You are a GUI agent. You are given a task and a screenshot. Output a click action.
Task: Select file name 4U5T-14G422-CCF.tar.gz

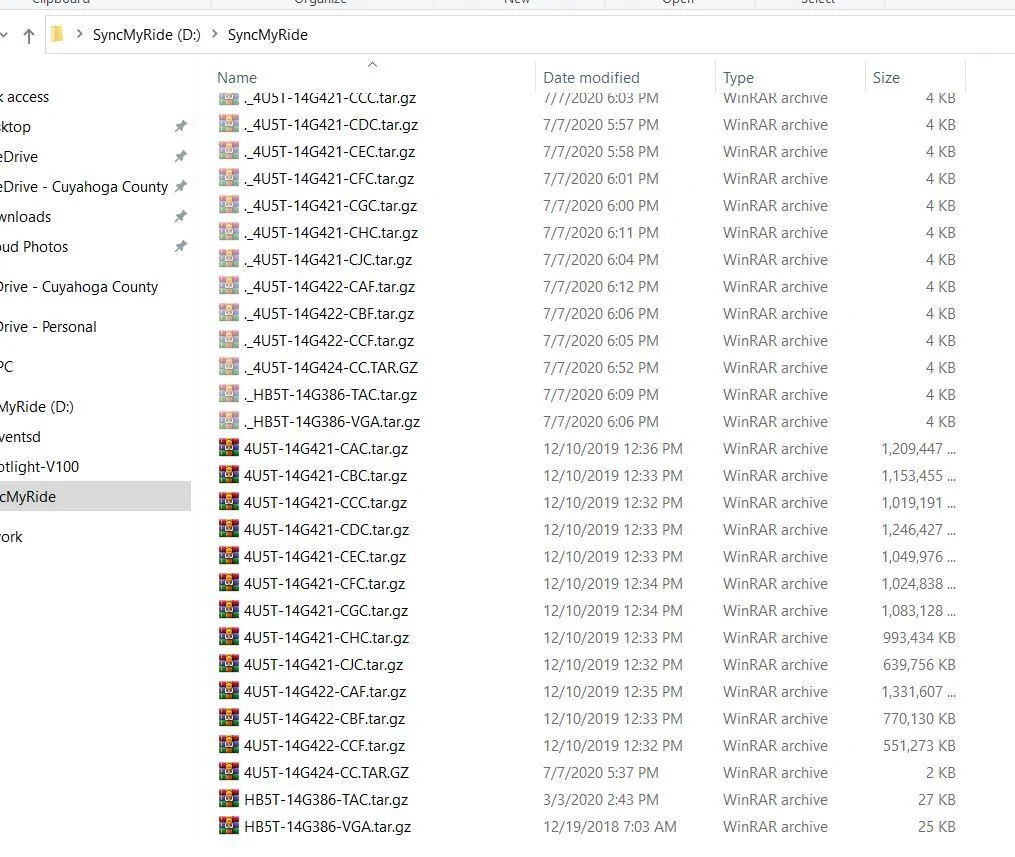pos(324,746)
